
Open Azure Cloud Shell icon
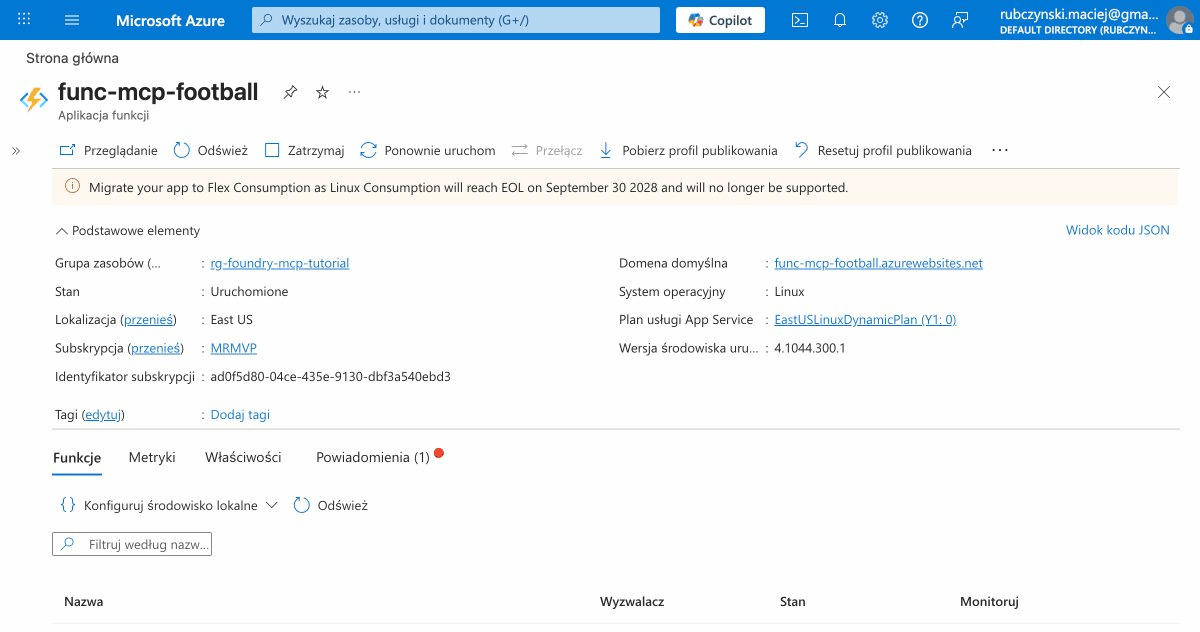tap(800, 20)
